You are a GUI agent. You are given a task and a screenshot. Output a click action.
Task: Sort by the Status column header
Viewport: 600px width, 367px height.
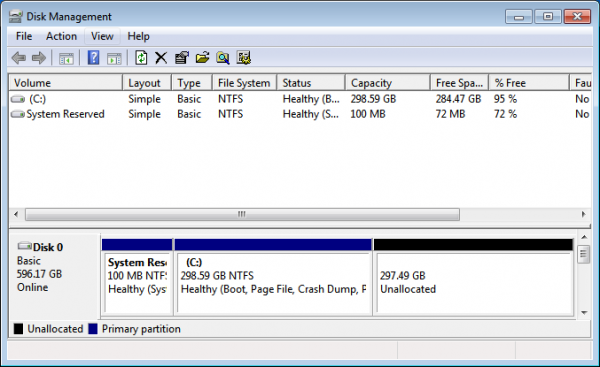point(311,83)
